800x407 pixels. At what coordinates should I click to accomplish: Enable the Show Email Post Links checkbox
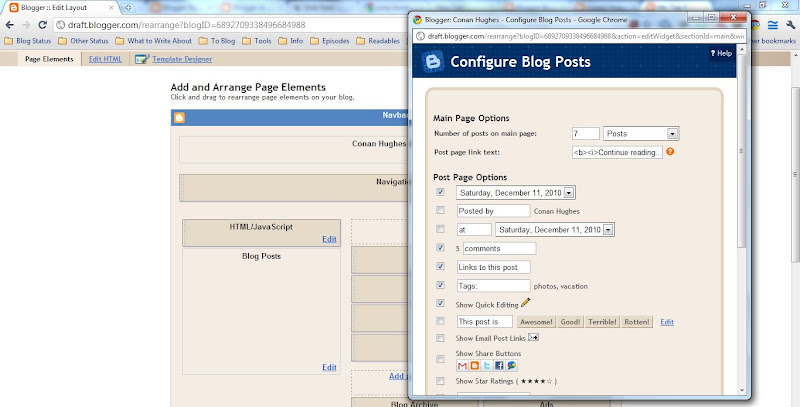[440, 338]
